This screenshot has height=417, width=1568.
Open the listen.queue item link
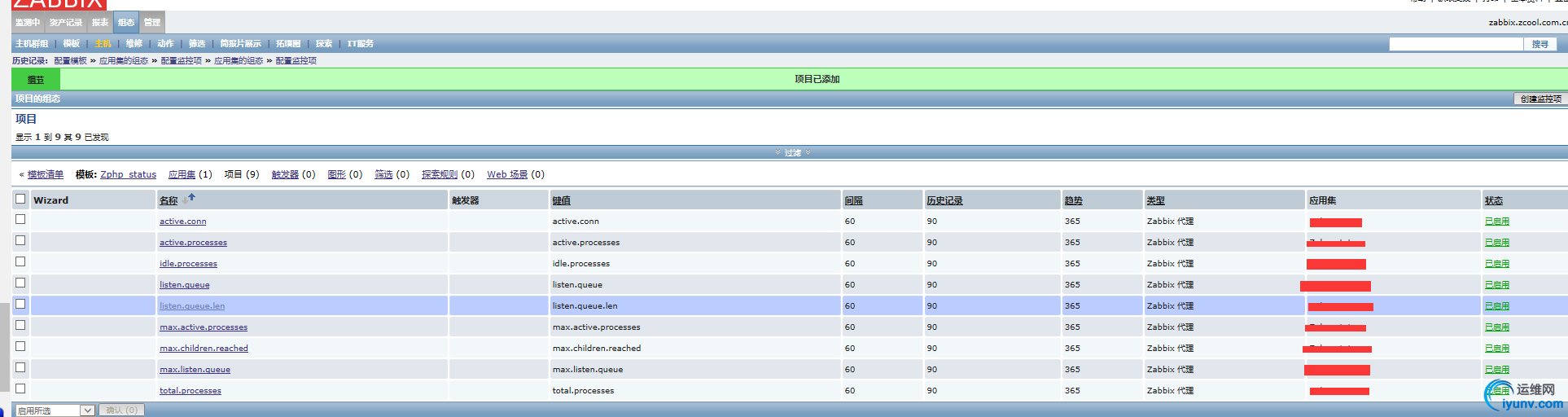[184, 284]
